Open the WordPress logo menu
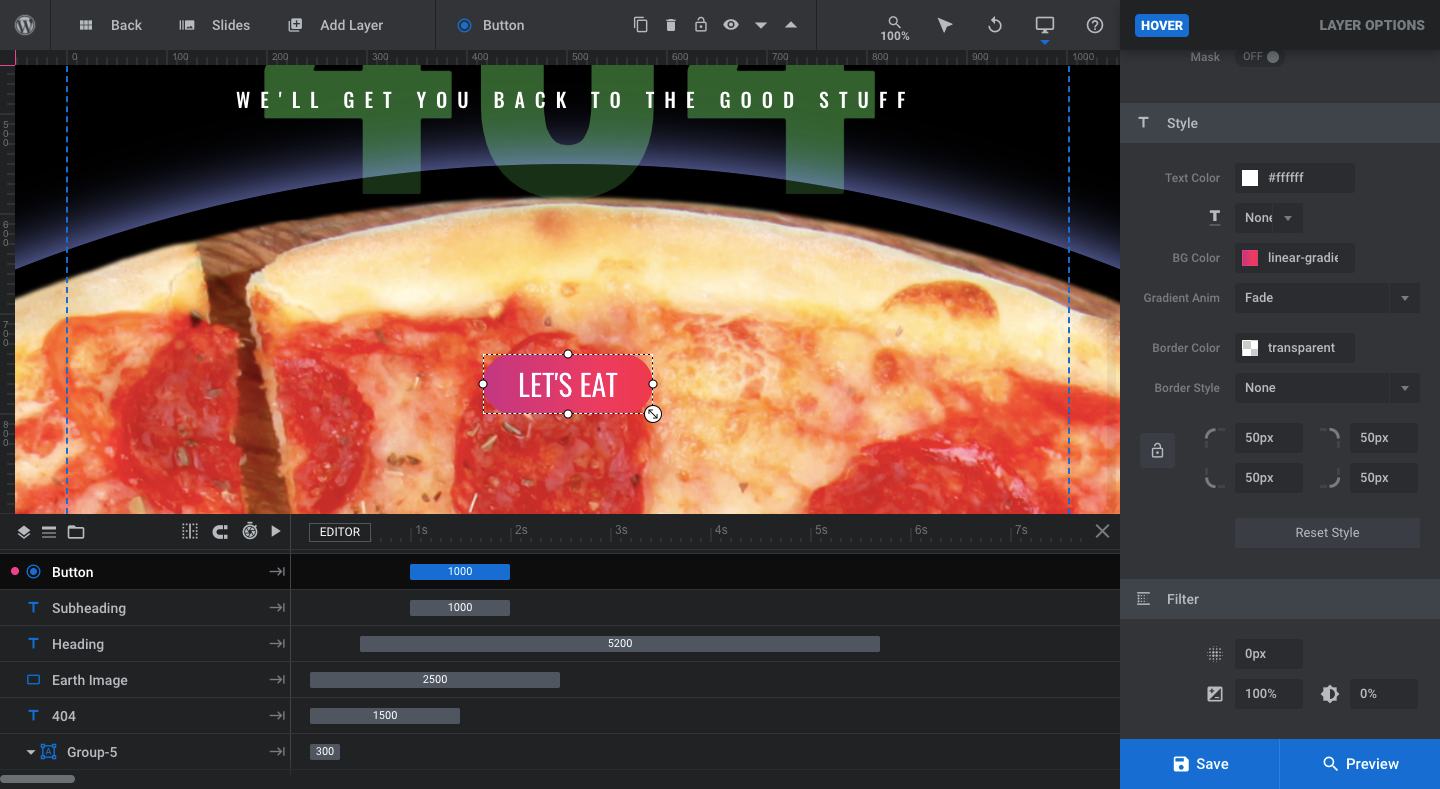1440x789 pixels. click(25, 25)
